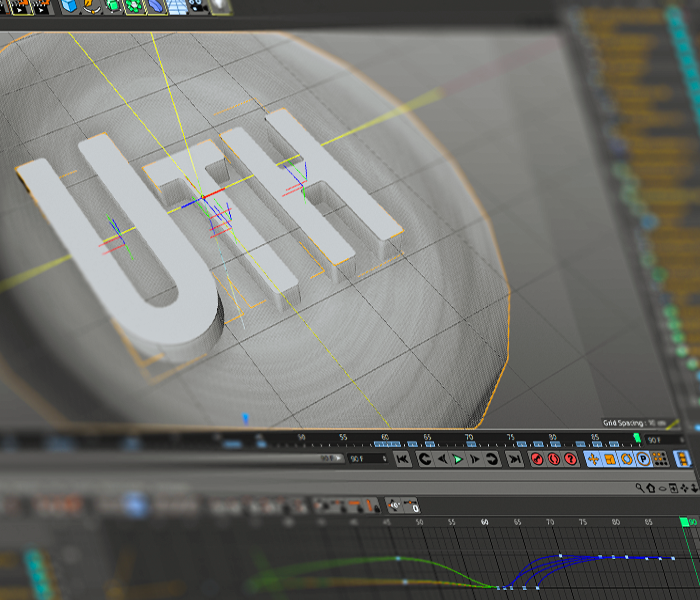
Task: Click the end frame field right of the ruler
Action: coord(665,440)
